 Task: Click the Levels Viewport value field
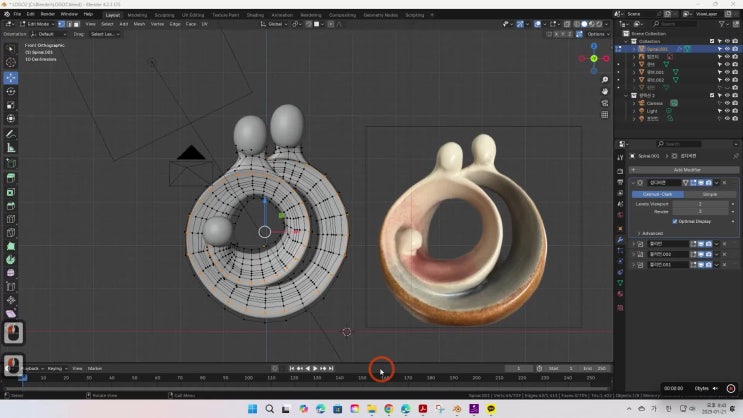(x=699, y=203)
